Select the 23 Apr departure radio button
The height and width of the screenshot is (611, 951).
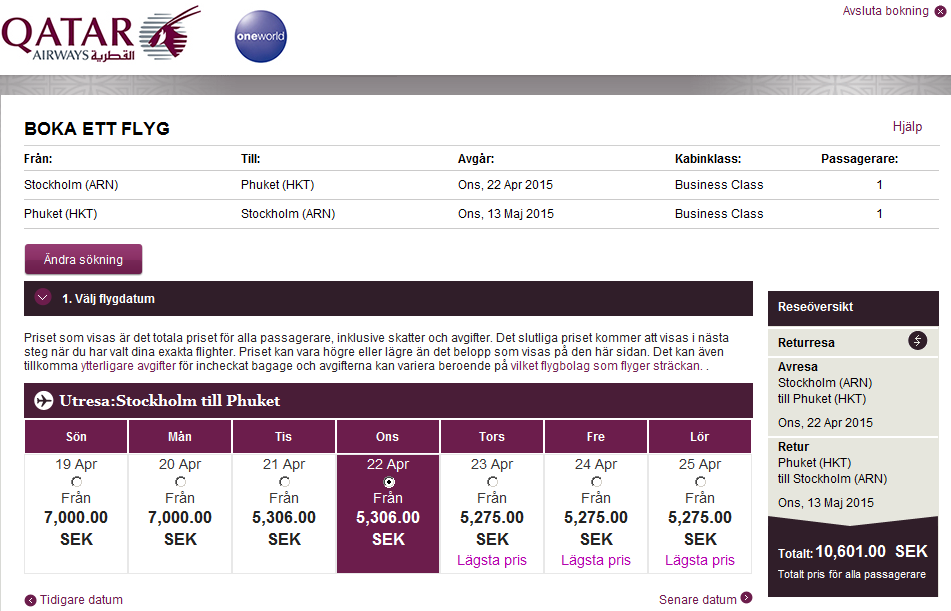[492, 482]
